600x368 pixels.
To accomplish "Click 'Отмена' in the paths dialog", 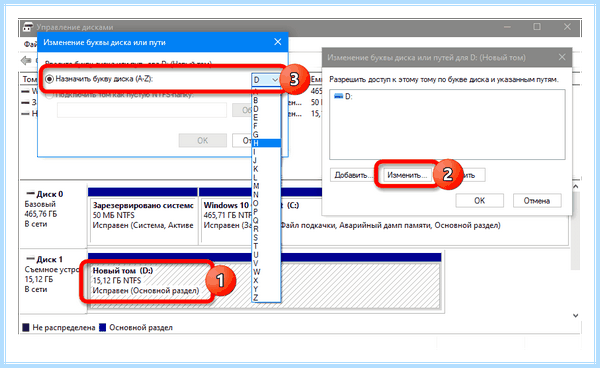I will coord(537,200).
